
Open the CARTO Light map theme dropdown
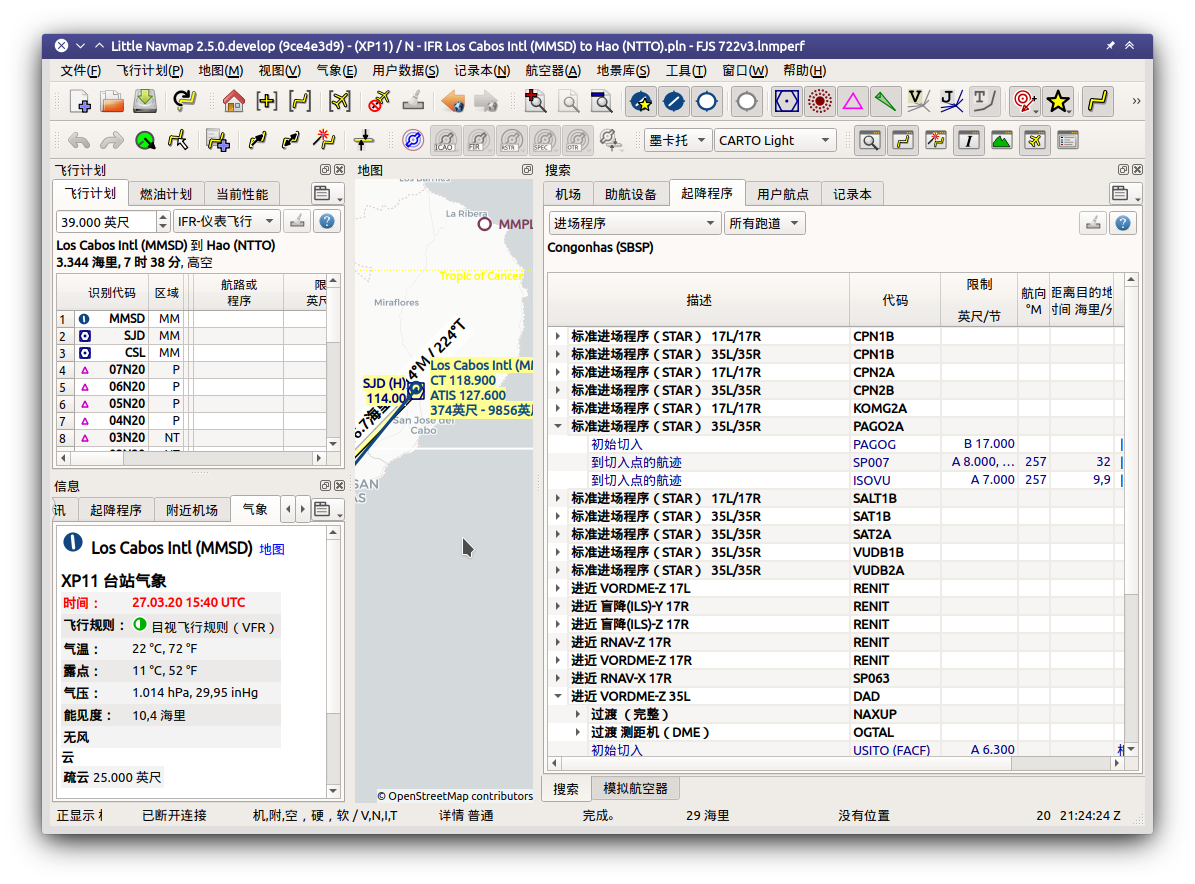pos(775,139)
